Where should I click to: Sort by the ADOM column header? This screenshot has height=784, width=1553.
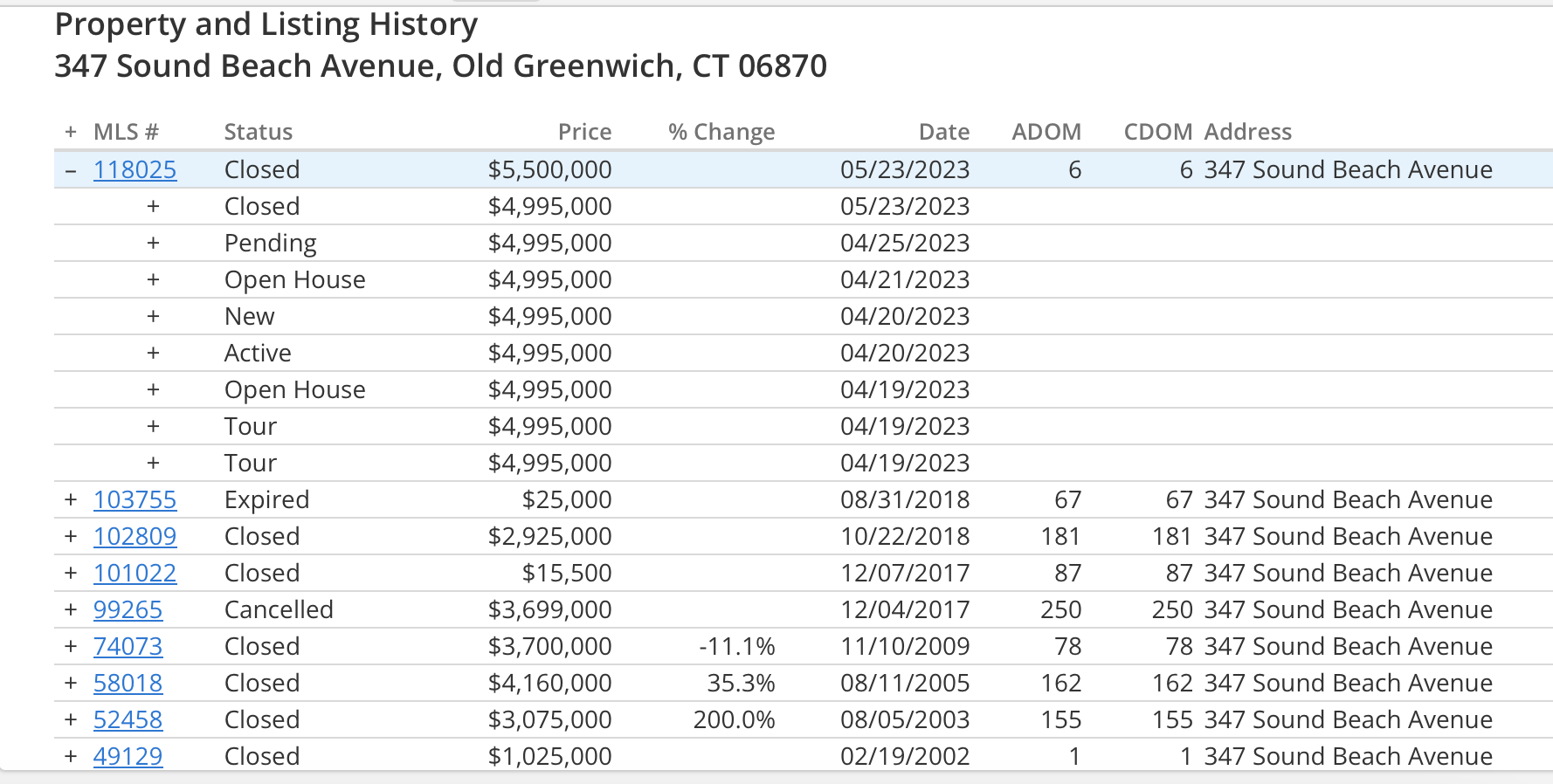pyautogui.click(x=1046, y=133)
